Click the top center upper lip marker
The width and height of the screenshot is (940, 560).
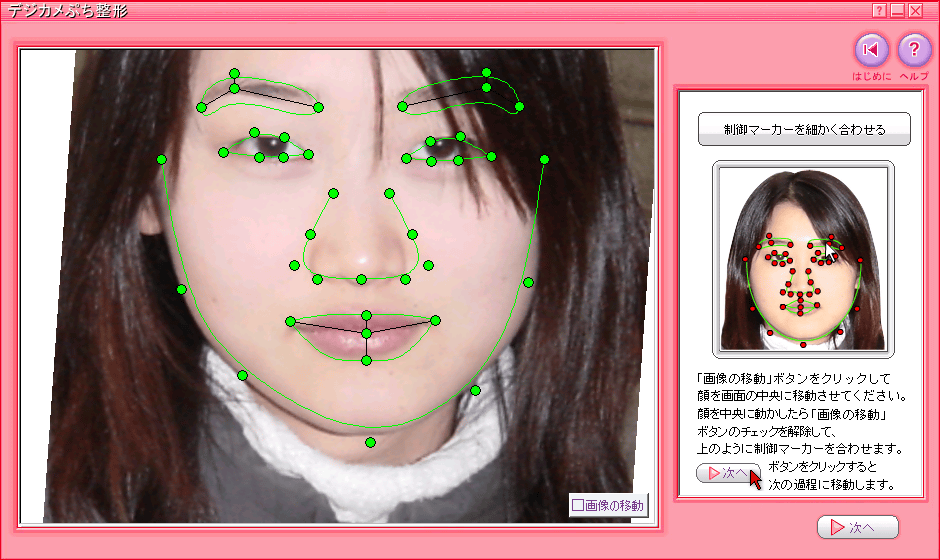coord(367,315)
